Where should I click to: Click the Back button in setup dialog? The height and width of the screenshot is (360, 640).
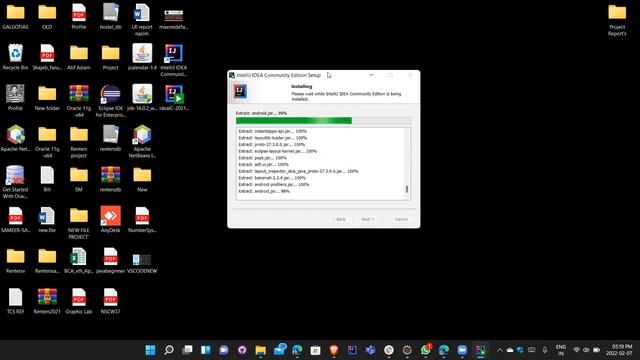[x=339, y=219]
